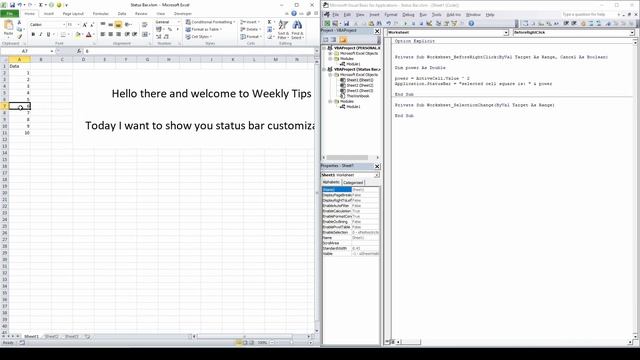Click the Font Color red A icon

point(88,35)
